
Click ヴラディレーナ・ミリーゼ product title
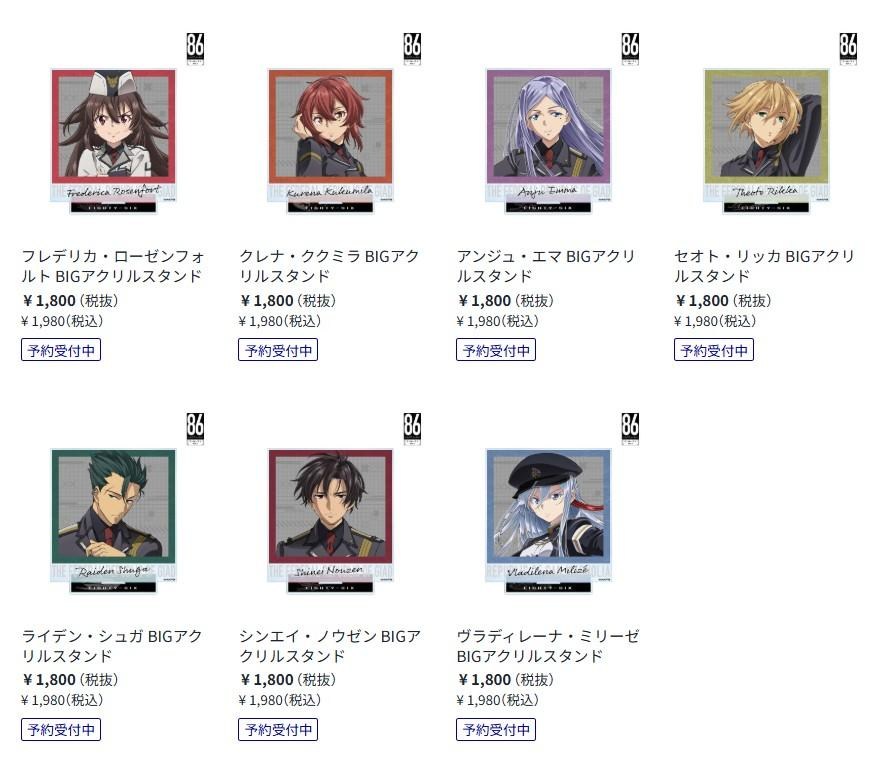pos(548,646)
